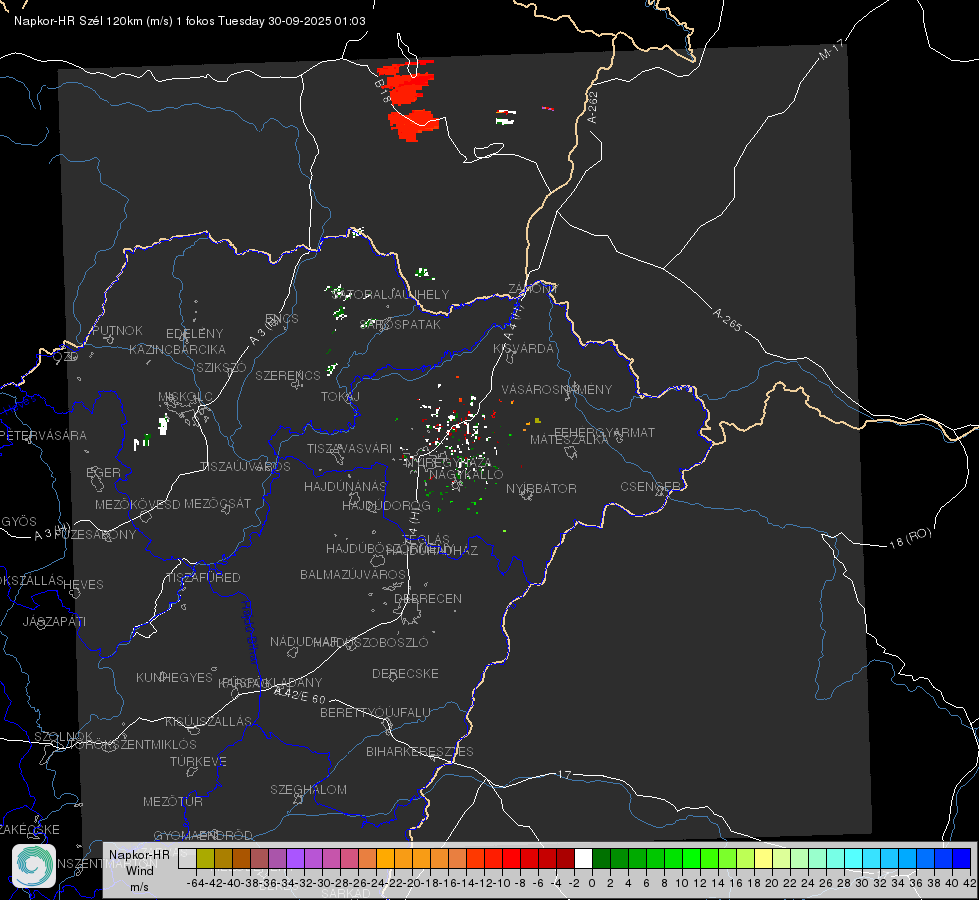Click the SÁTORALJAÚJHELY city label
Screen dimensions: 979x900
tap(391, 295)
